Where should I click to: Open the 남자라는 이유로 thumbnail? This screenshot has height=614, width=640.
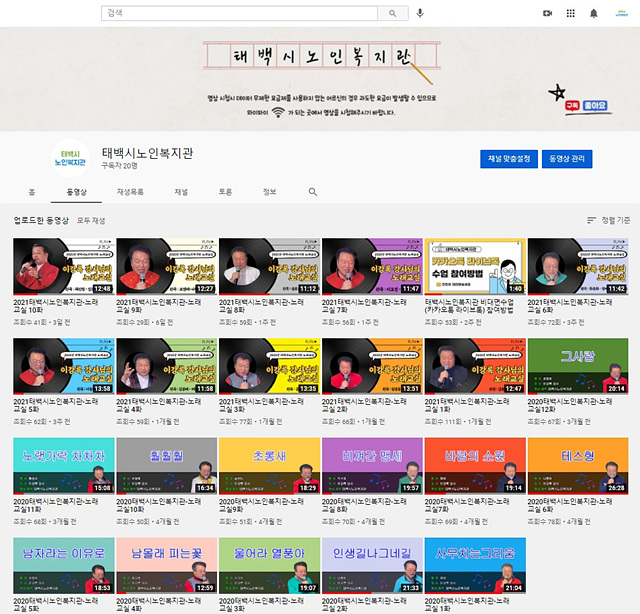[64, 565]
